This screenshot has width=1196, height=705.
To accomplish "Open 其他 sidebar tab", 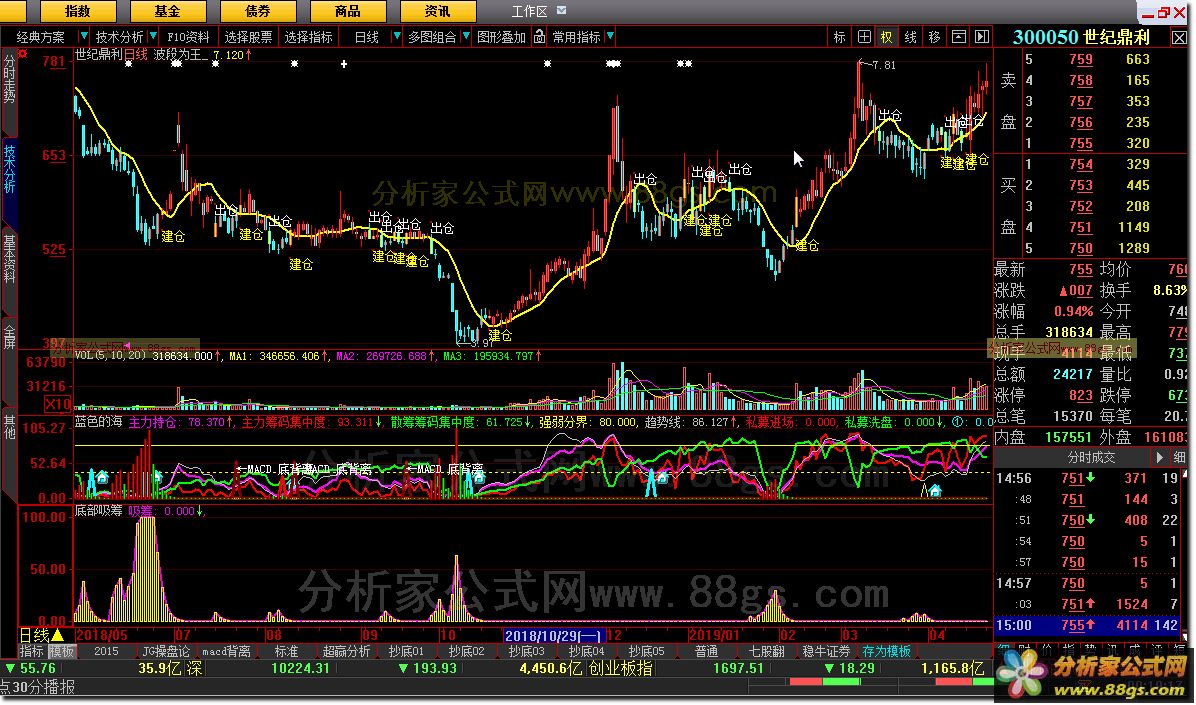I will pos(9,426).
